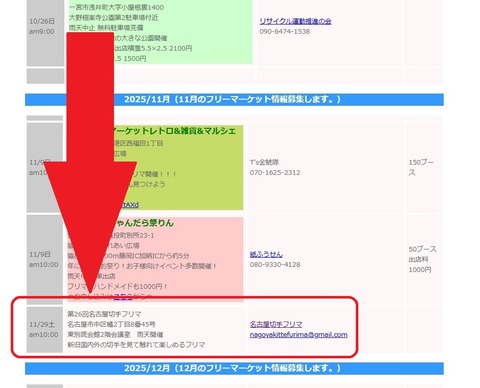
Task: Click the ゃんだら祭りん event heading
Action: (x=144, y=223)
